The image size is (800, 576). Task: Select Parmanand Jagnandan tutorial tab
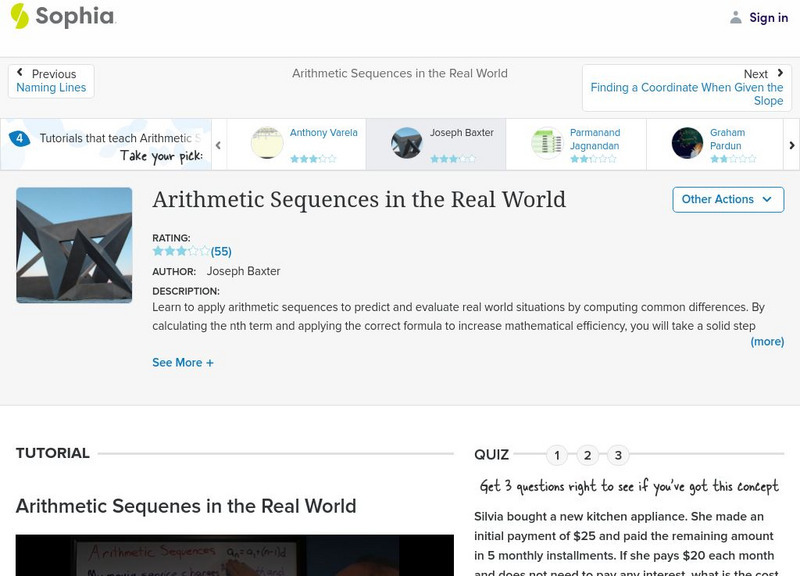576,144
